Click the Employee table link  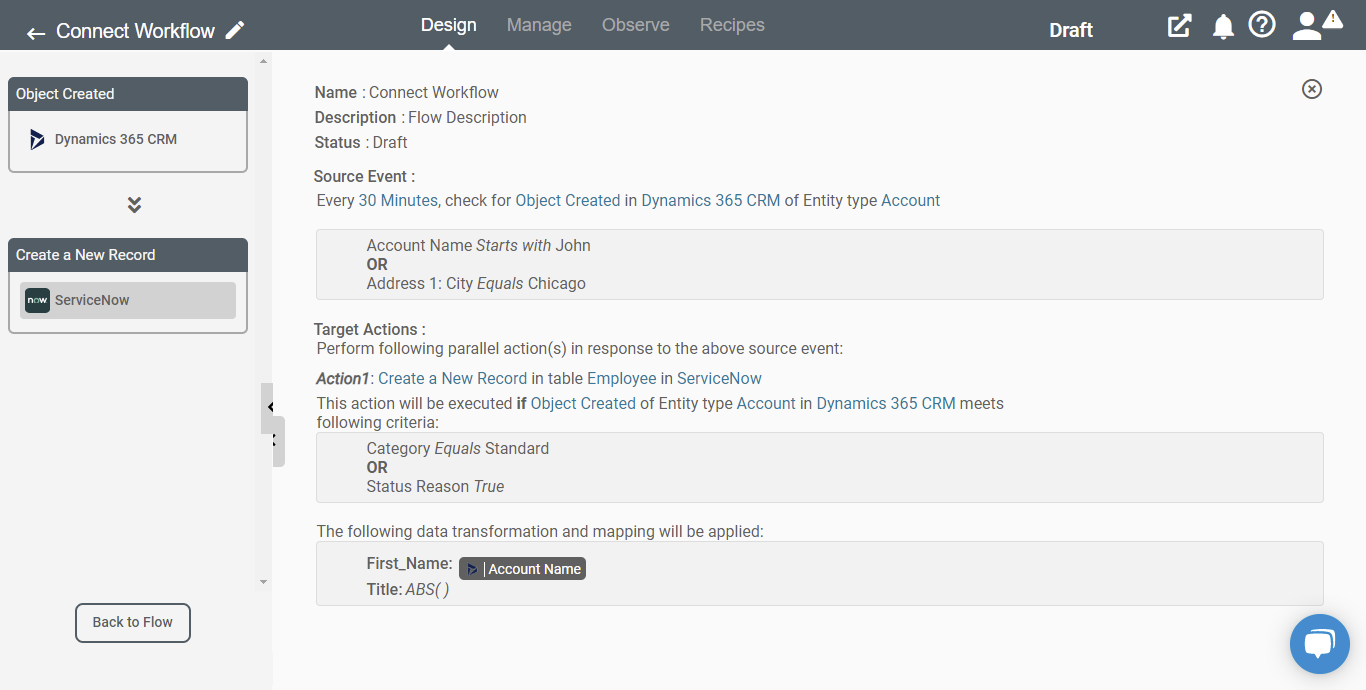[x=622, y=378]
